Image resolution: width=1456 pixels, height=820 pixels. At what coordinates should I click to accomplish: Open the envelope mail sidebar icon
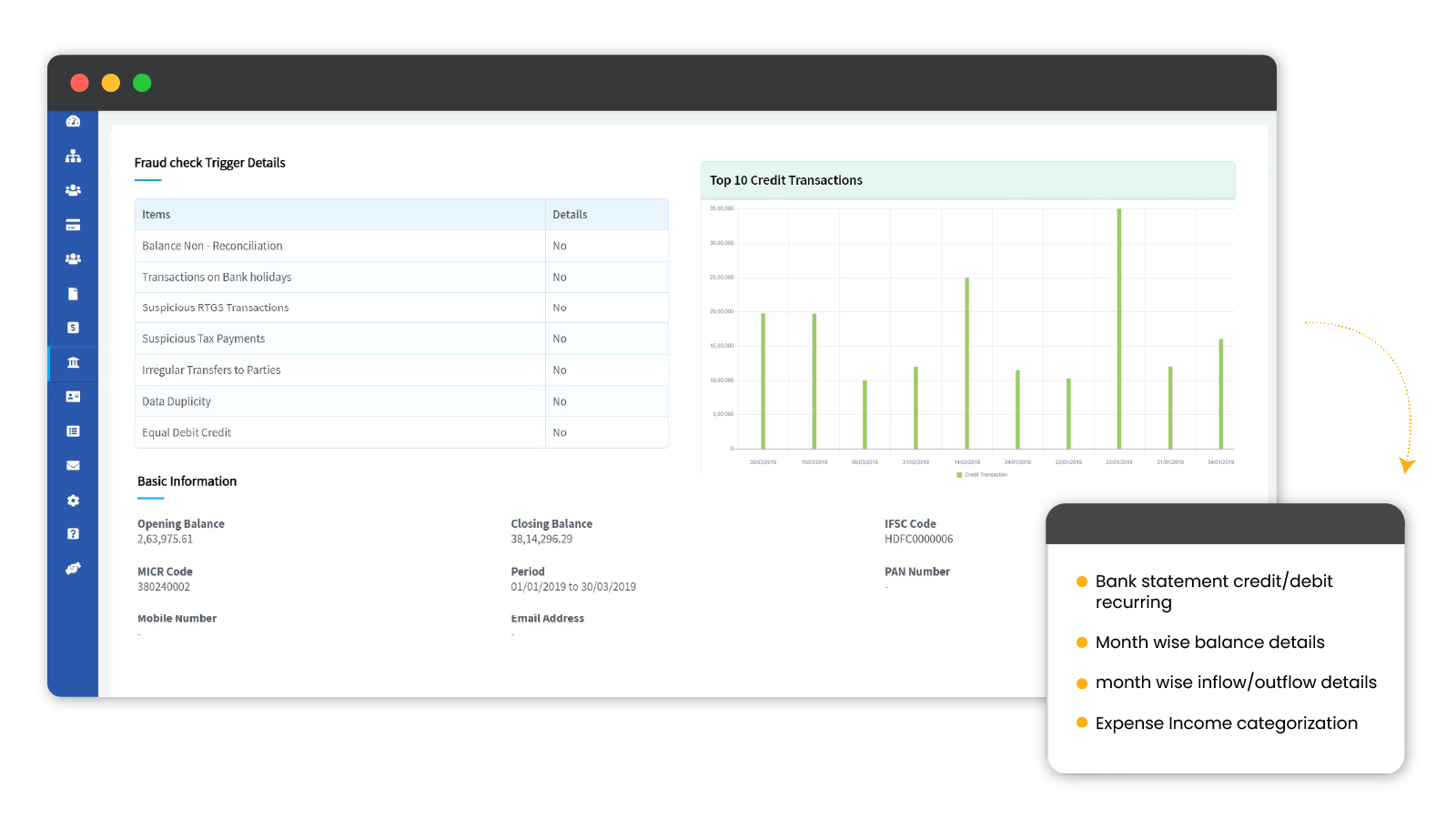coord(73,466)
